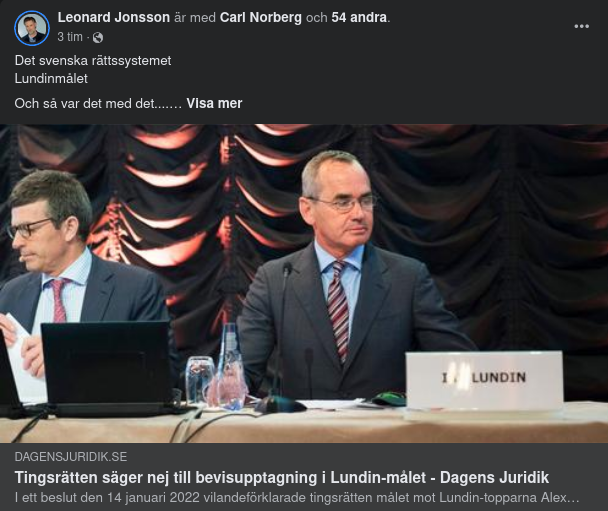Open Leonard Jonsson's profile name link
608x511 pixels.
[114, 17]
